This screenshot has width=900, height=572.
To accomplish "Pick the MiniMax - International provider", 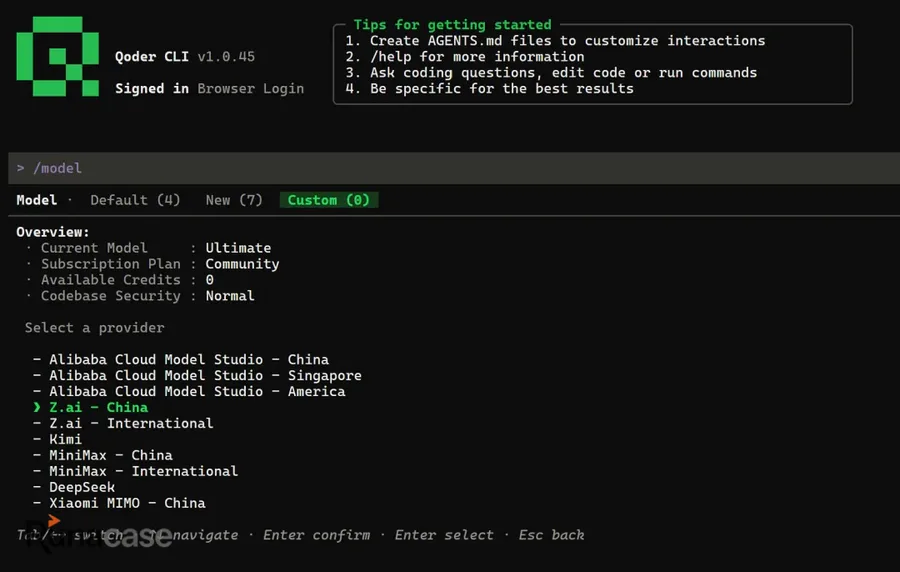I will click(x=135, y=472).
